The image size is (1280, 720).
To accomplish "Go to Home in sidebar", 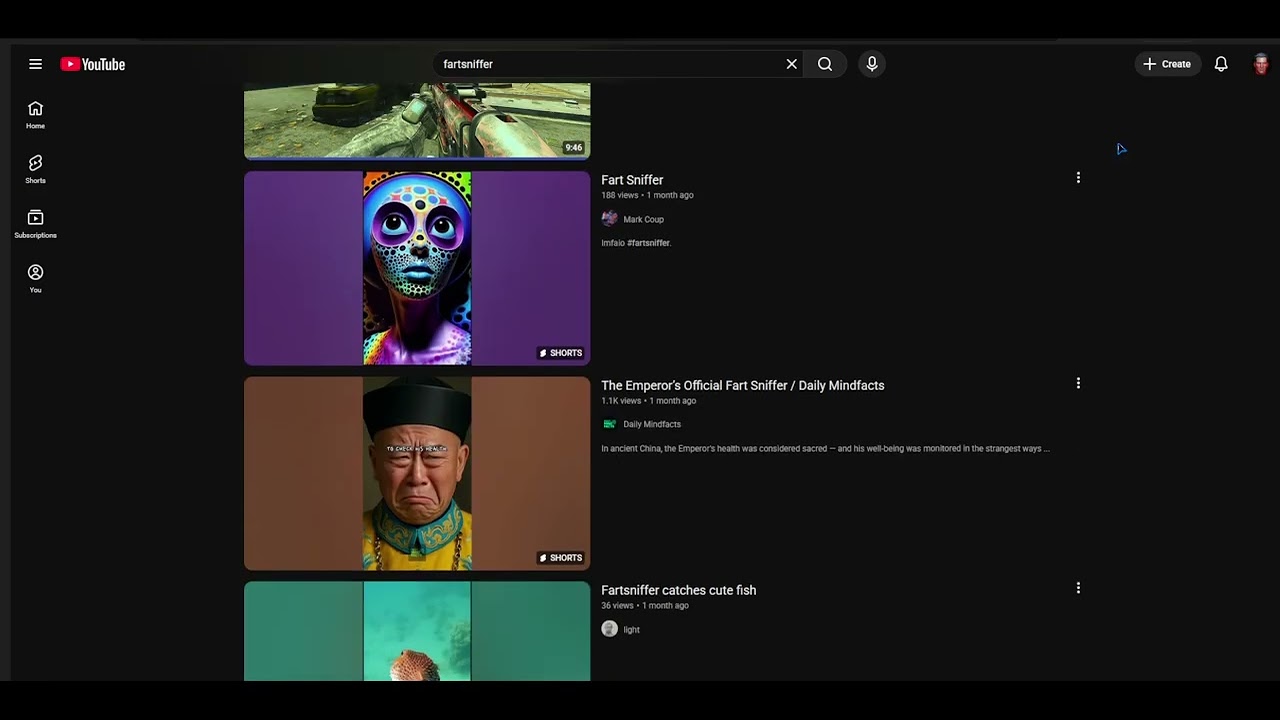I will point(36,115).
